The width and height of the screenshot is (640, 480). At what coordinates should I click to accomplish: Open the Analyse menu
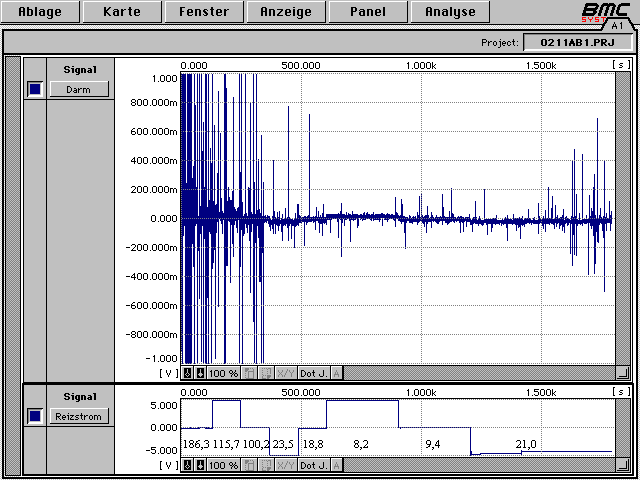450,12
